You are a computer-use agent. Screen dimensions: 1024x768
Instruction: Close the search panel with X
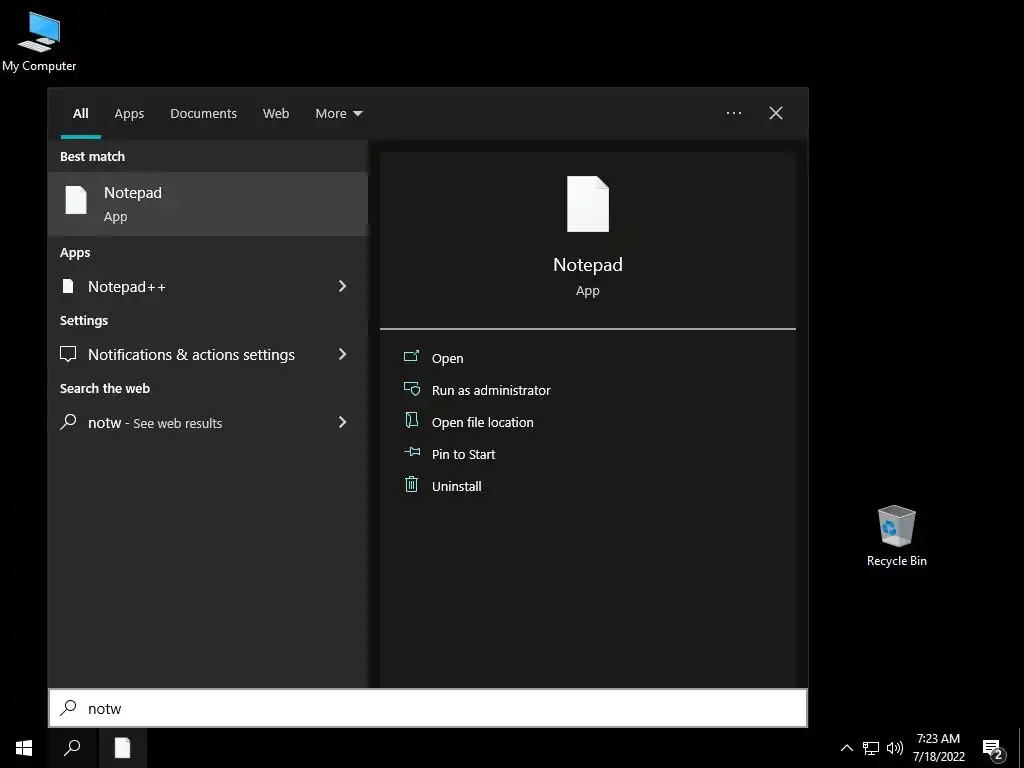tap(776, 113)
